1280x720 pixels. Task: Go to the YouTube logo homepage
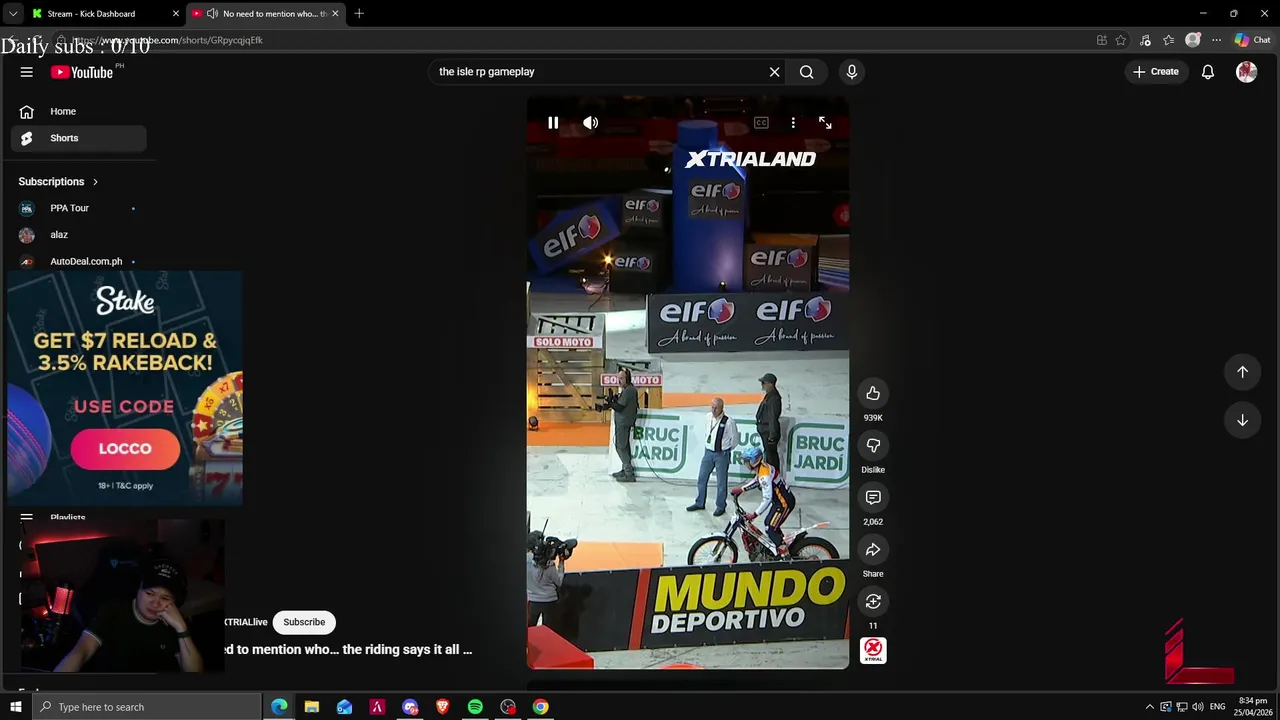[x=82, y=72]
